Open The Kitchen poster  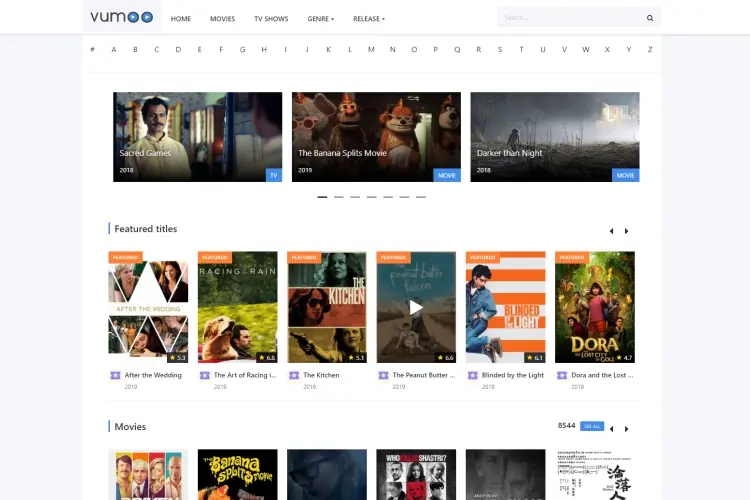(x=327, y=307)
